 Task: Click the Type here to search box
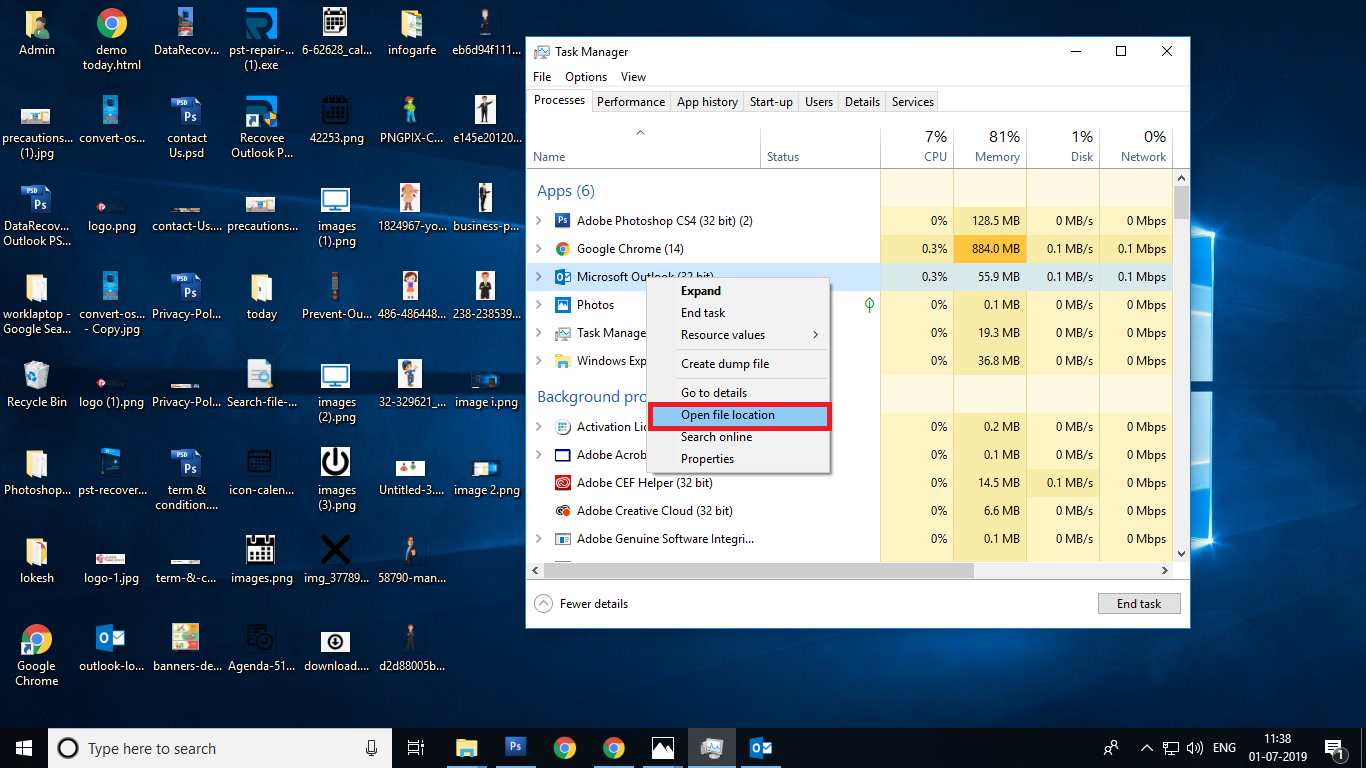[x=220, y=748]
